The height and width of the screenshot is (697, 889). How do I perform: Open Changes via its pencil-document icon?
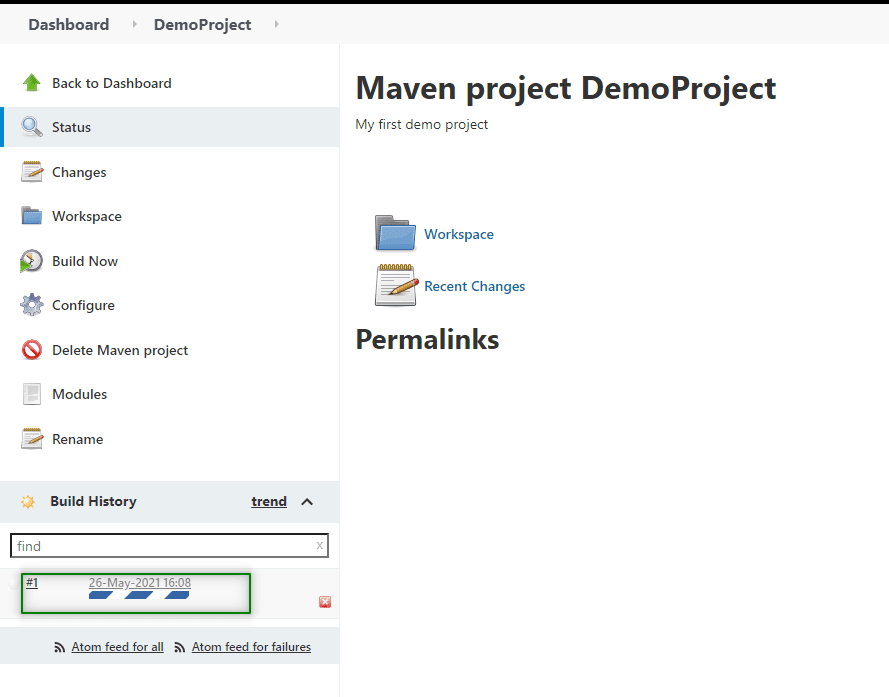(30, 172)
